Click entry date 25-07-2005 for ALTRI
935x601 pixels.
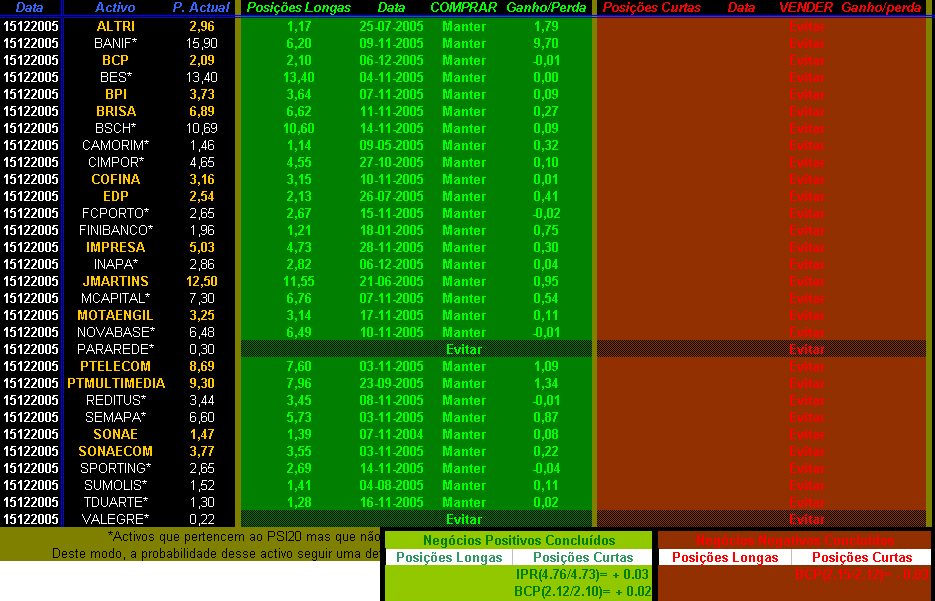click(x=391, y=27)
